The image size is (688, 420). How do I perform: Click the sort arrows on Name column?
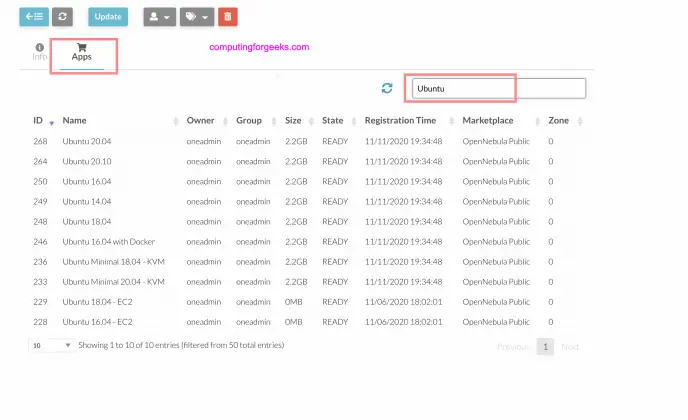(175, 121)
